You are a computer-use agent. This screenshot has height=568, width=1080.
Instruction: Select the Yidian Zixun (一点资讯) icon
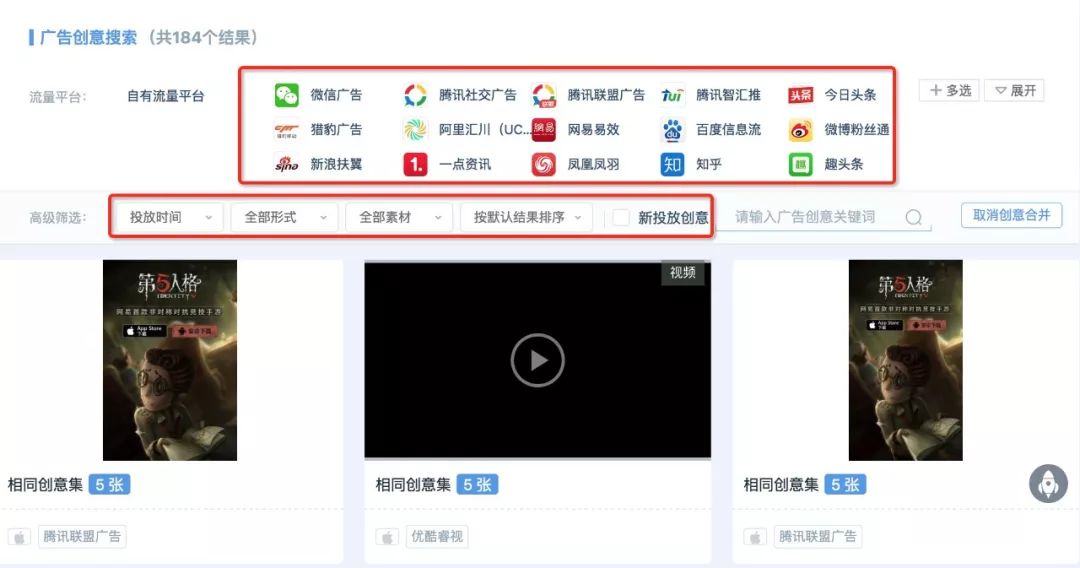coord(415,165)
